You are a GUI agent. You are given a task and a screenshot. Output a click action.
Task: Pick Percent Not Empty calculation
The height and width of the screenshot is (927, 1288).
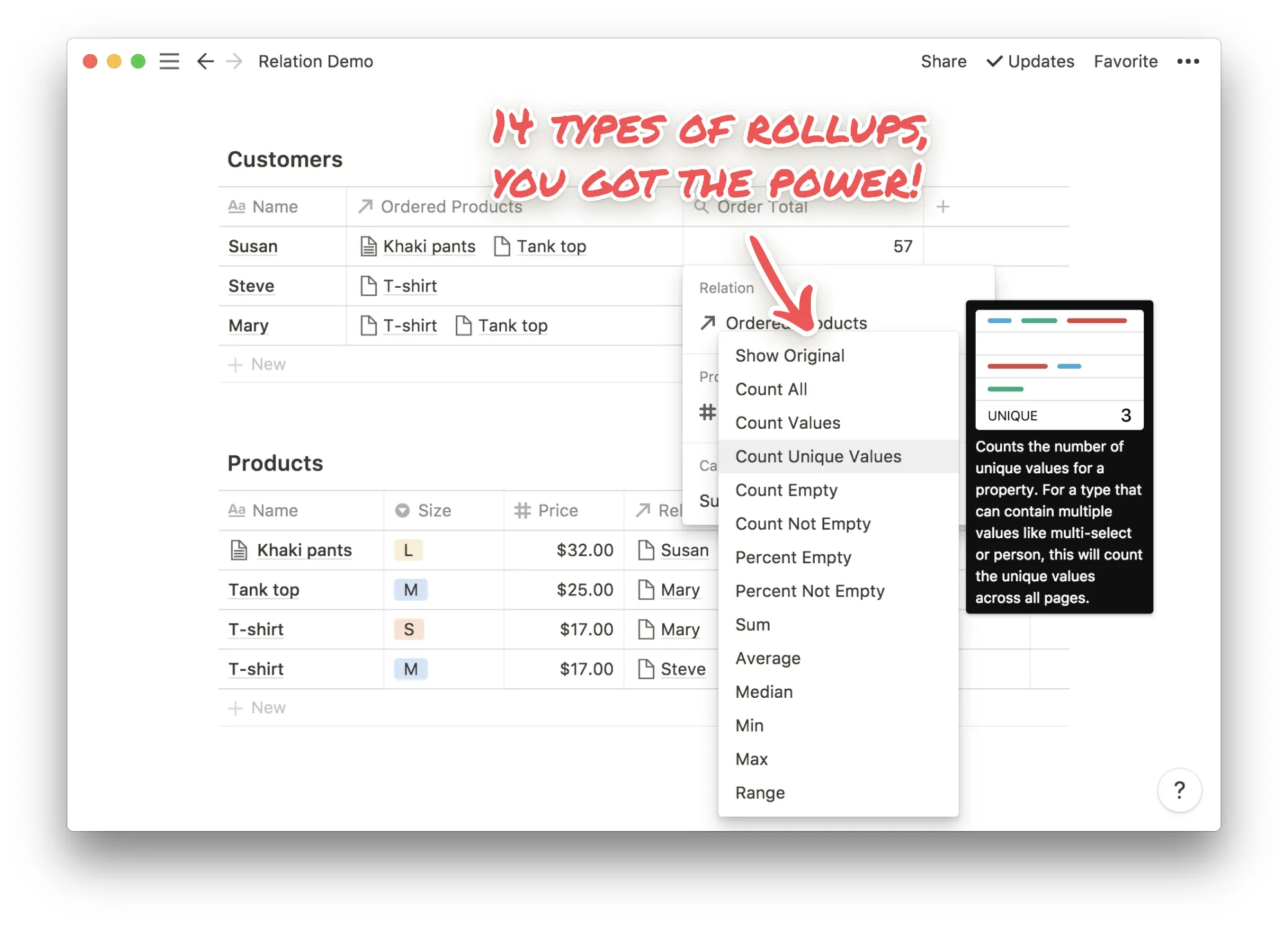[810, 591]
